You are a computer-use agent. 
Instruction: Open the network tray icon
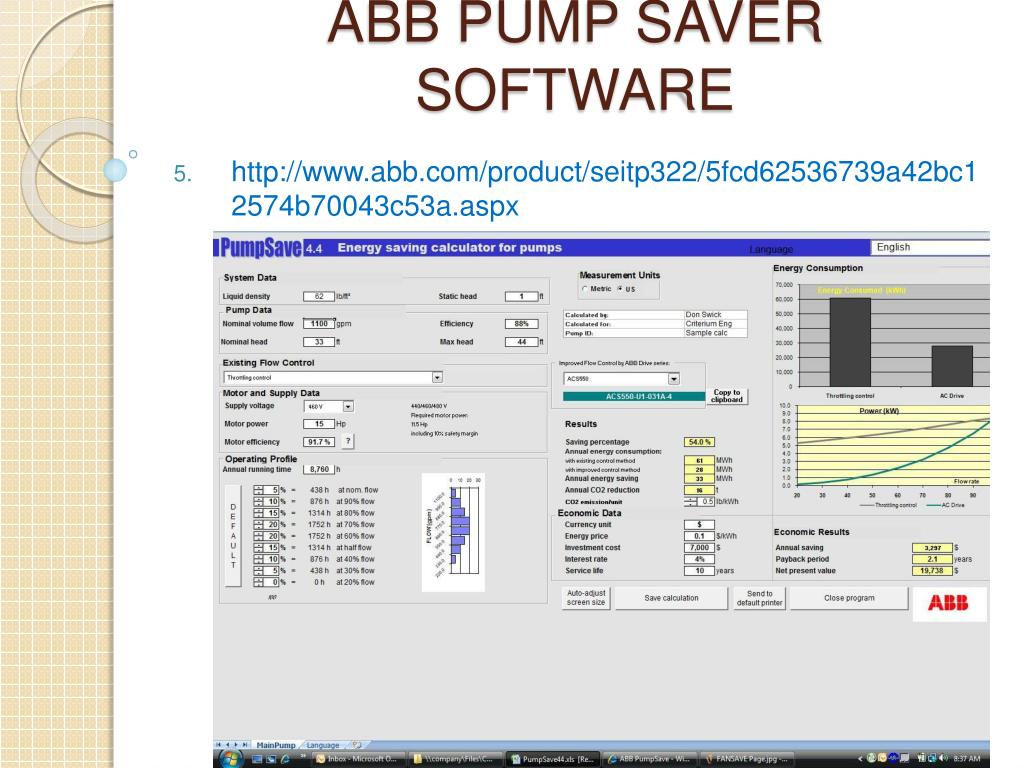(x=932, y=759)
